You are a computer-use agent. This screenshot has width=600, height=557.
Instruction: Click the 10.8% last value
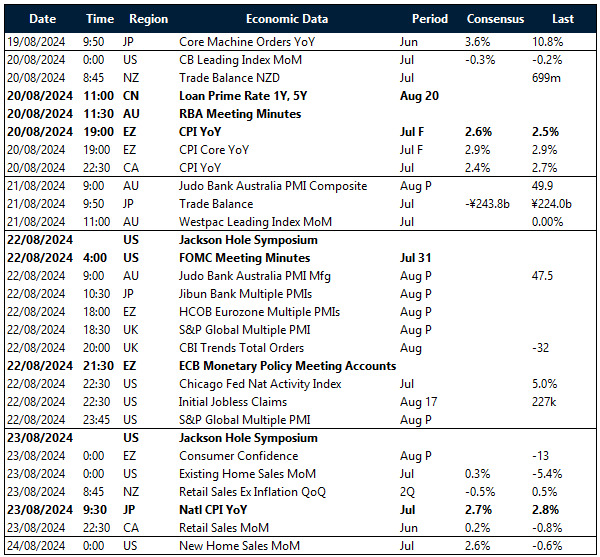547,42
